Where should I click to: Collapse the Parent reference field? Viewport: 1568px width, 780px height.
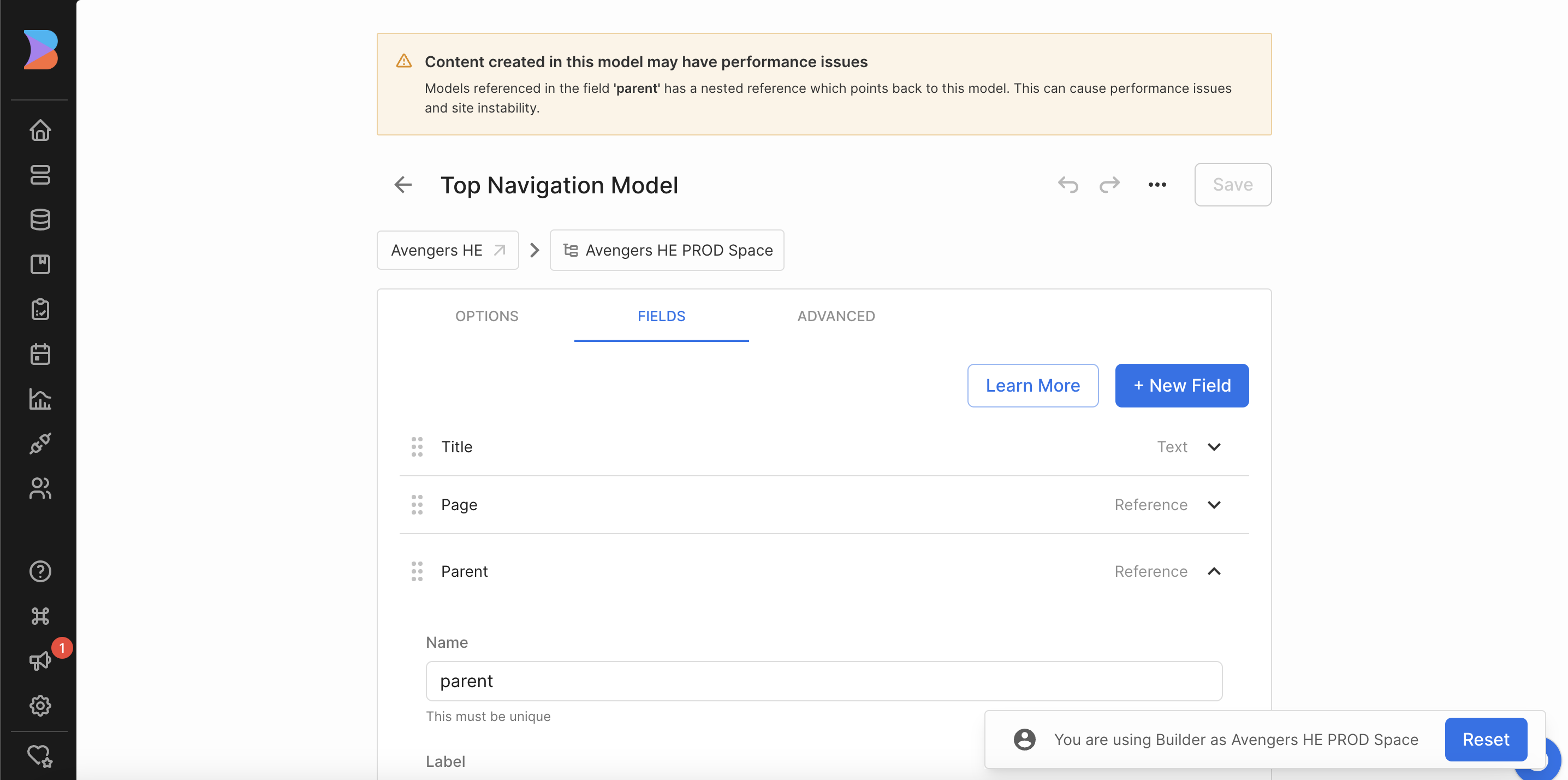click(1214, 571)
